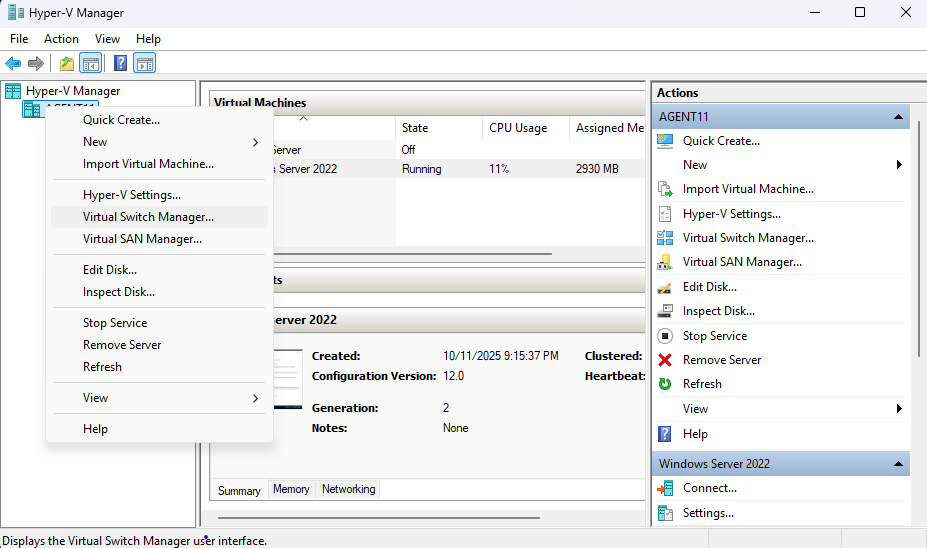Screen dimensions: 927x548
Task: Click Hyper-V Settings icon in Actions pane
Action: (x=665, y=213)
